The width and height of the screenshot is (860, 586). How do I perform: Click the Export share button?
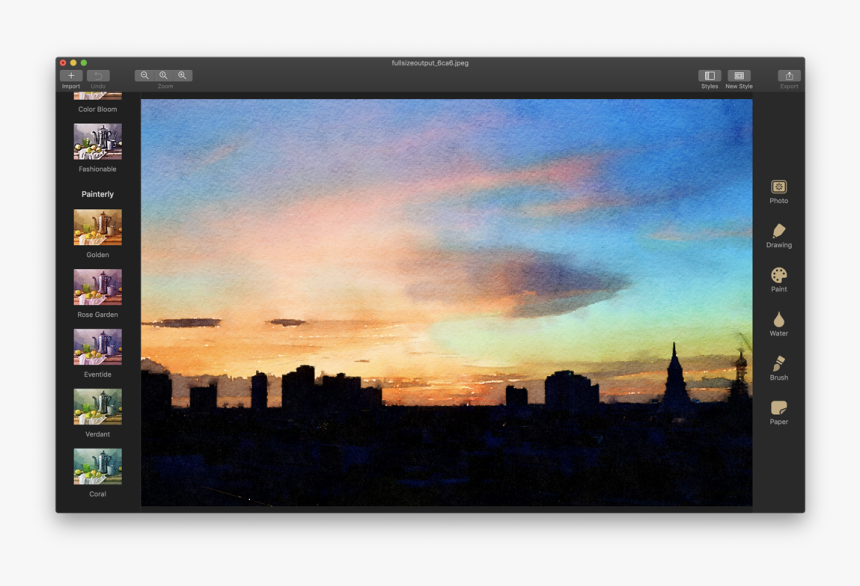789,76
